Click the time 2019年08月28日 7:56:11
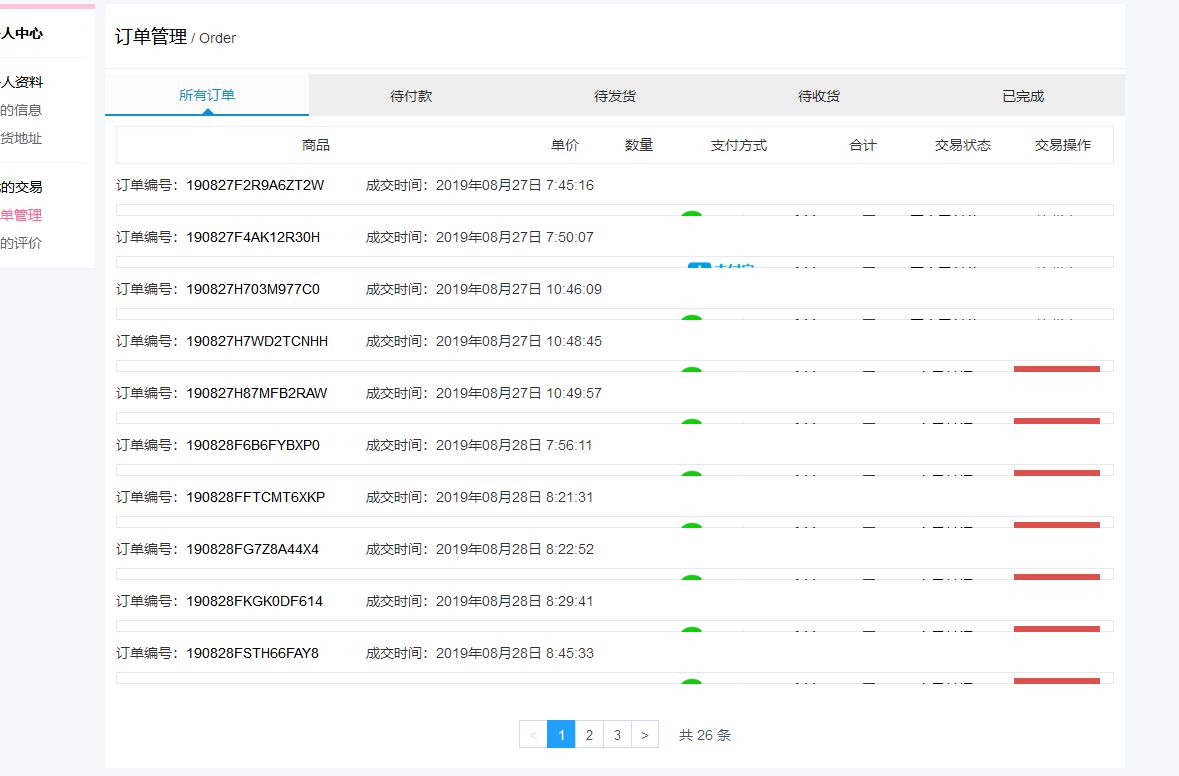 click(x=514, y=445)
